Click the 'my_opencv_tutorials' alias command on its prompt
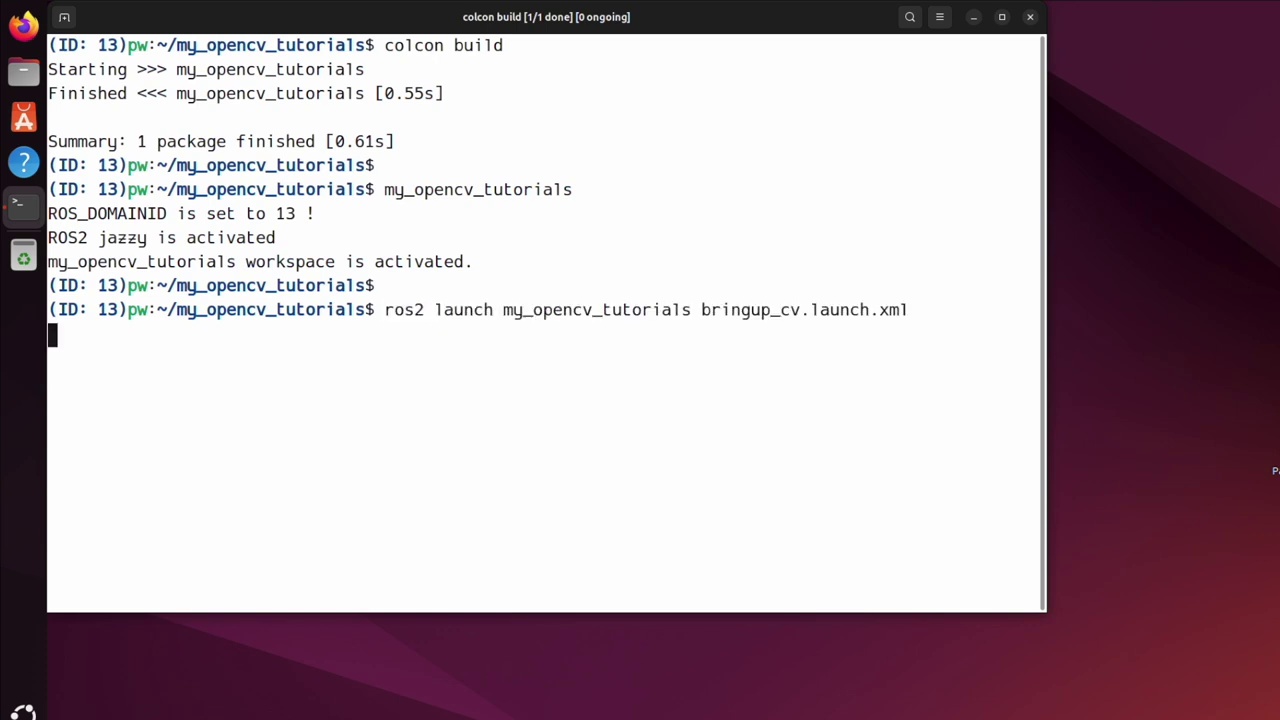Screen dimensions: 1280x720 click(x=478, y=189)
